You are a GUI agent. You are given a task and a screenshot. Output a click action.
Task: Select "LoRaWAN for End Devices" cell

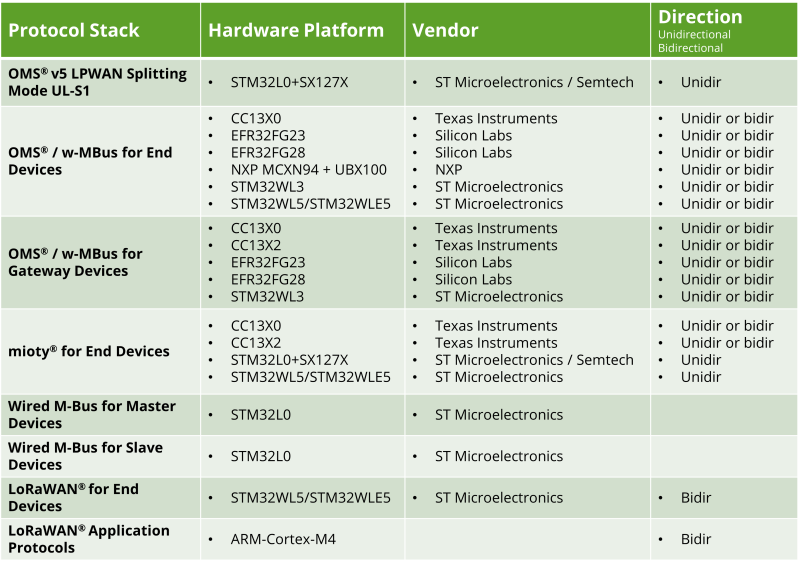(101, 498)
